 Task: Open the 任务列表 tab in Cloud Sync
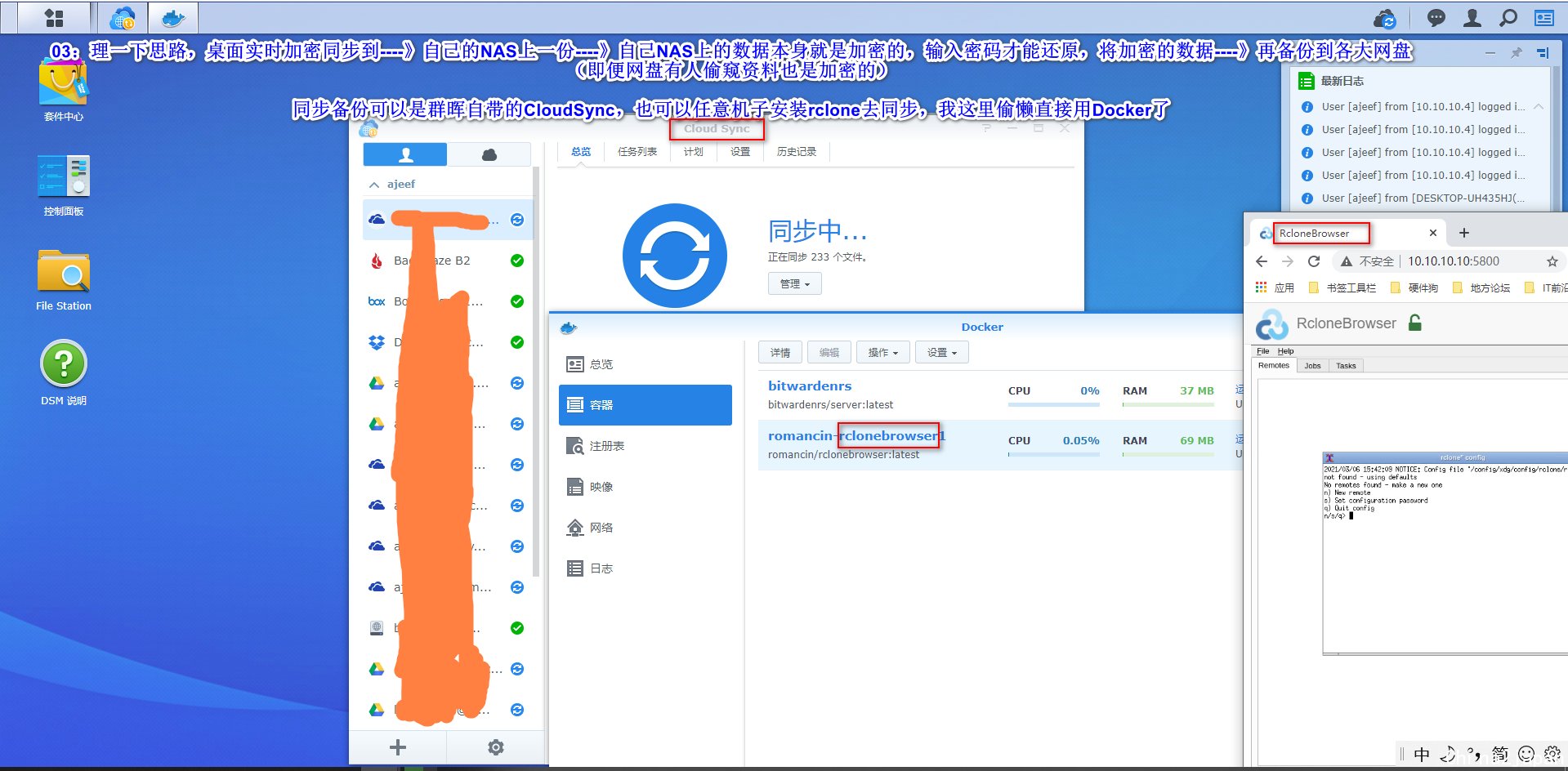637,152
